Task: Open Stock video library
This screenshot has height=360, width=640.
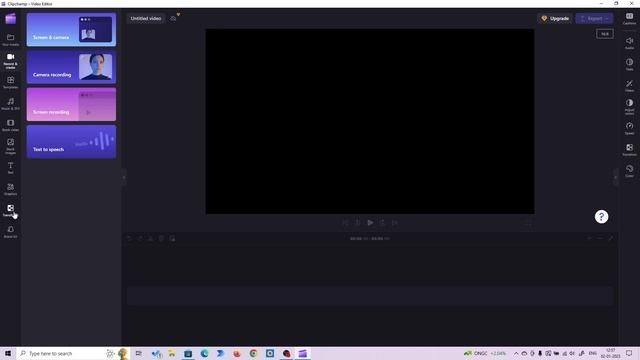Action: [11, 125]
